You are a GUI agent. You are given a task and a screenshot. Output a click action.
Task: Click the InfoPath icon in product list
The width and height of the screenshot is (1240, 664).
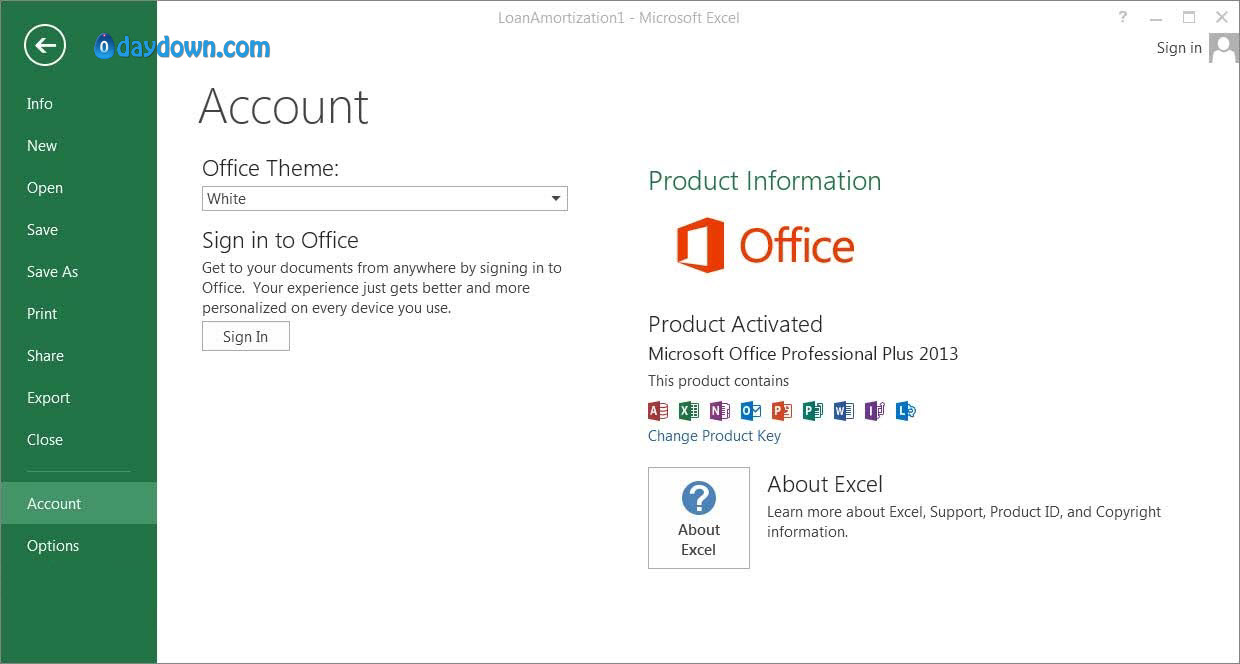point(875,411)
